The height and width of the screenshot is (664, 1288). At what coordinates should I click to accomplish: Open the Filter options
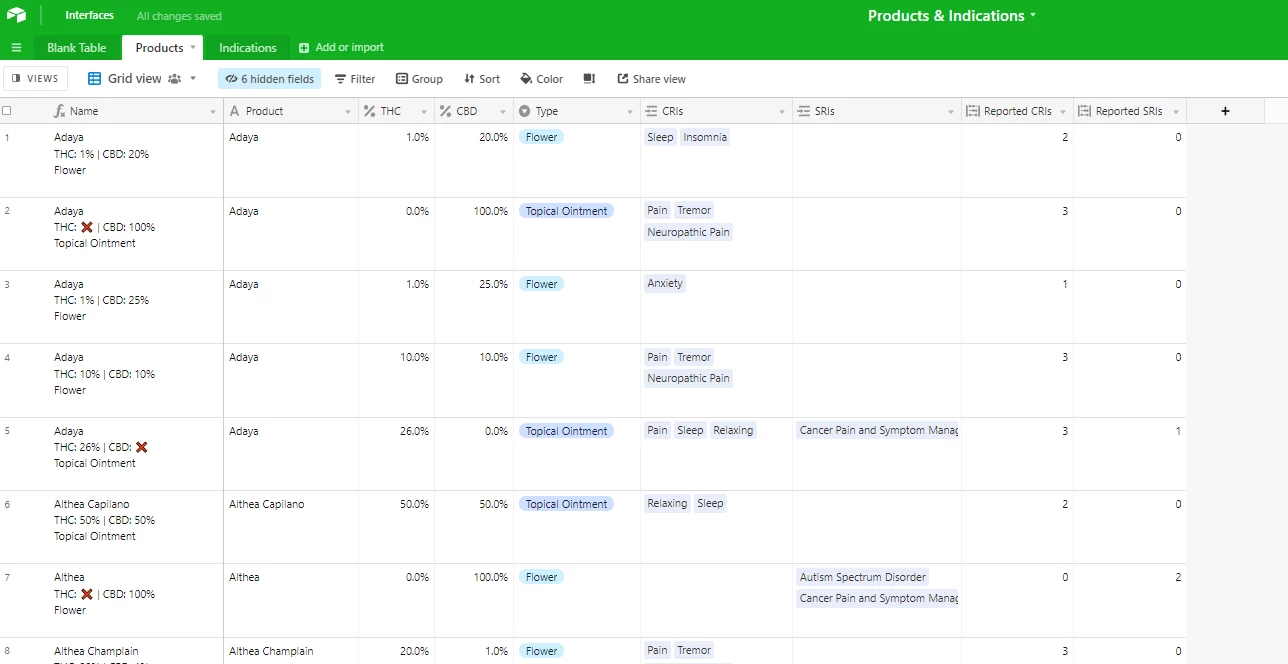(x=355, y=79)
